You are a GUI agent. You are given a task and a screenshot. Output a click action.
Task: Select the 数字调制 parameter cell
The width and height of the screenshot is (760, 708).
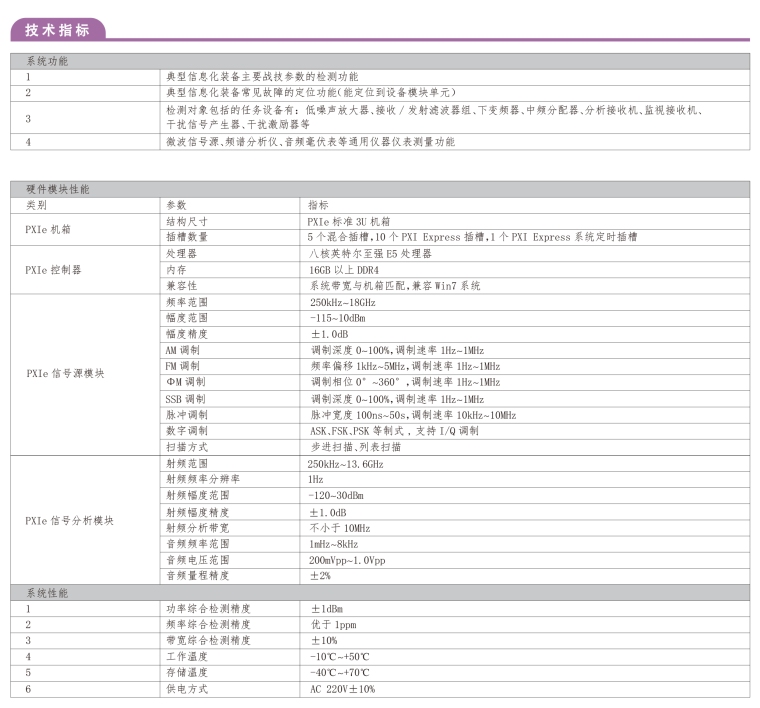click(x=186, y=431)
